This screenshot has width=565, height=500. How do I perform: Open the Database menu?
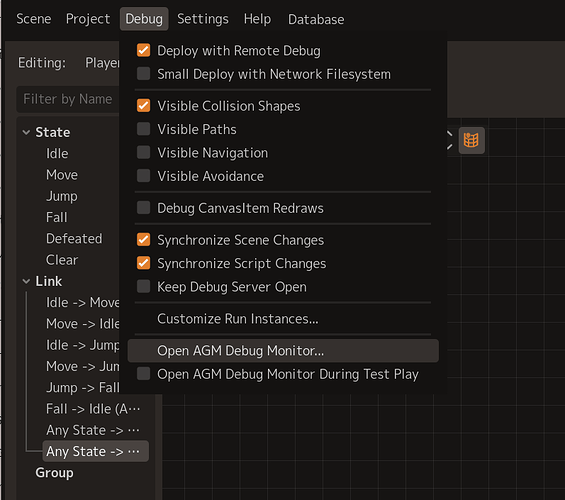(x=316, y=19)
